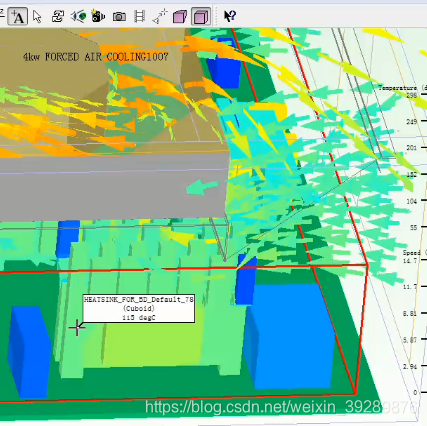Select the single green arrow on grey block
The image size is (427, 426).
coord(202,187)
